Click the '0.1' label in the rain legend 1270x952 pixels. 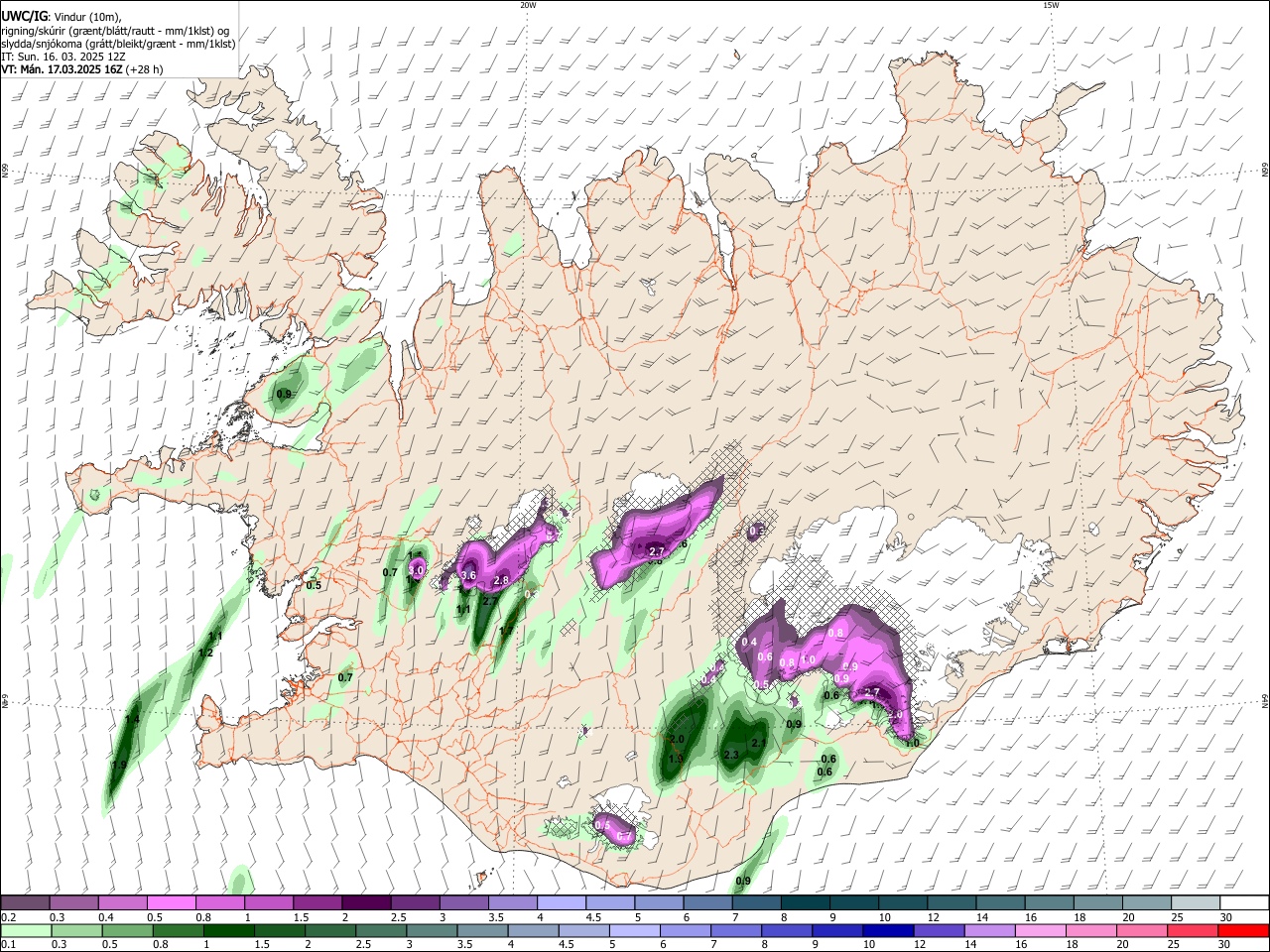[8, 945]
